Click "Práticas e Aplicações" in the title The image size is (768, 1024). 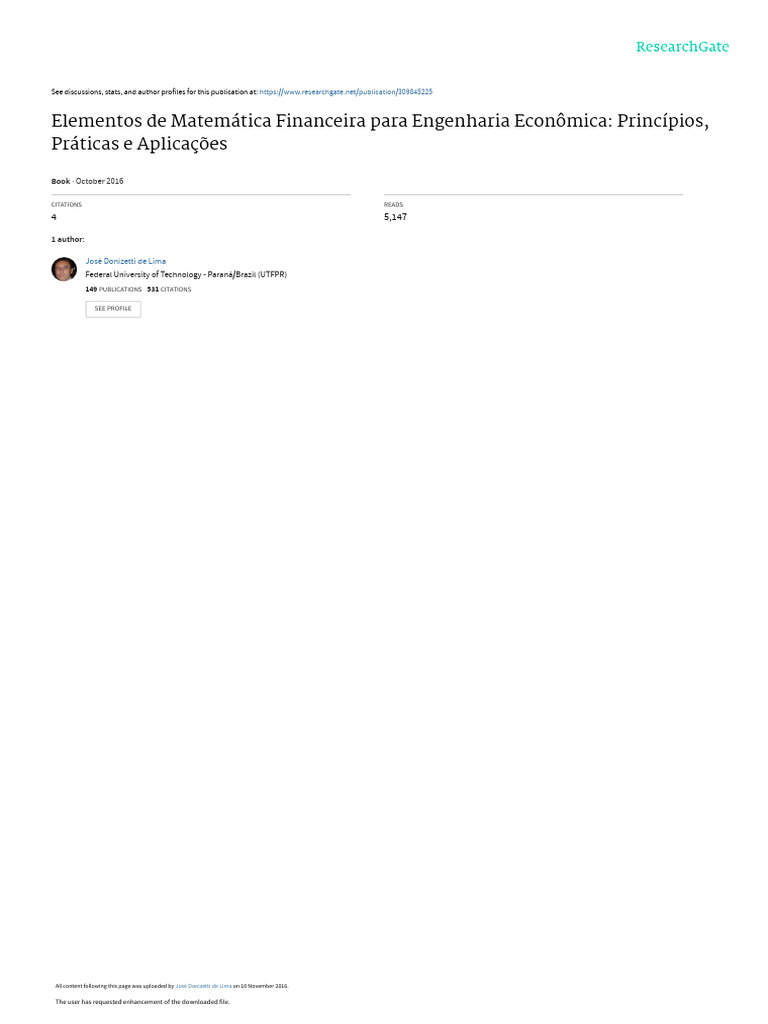[x=139, y=144]
